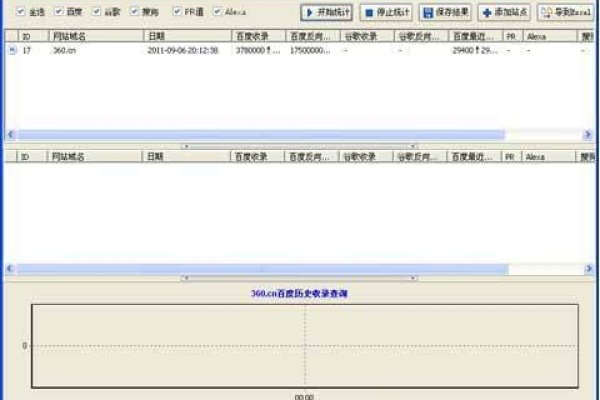Select the 17500000 Baidu backlinks cell
This screenshot has width=600, height=400.
click(310, 50)
